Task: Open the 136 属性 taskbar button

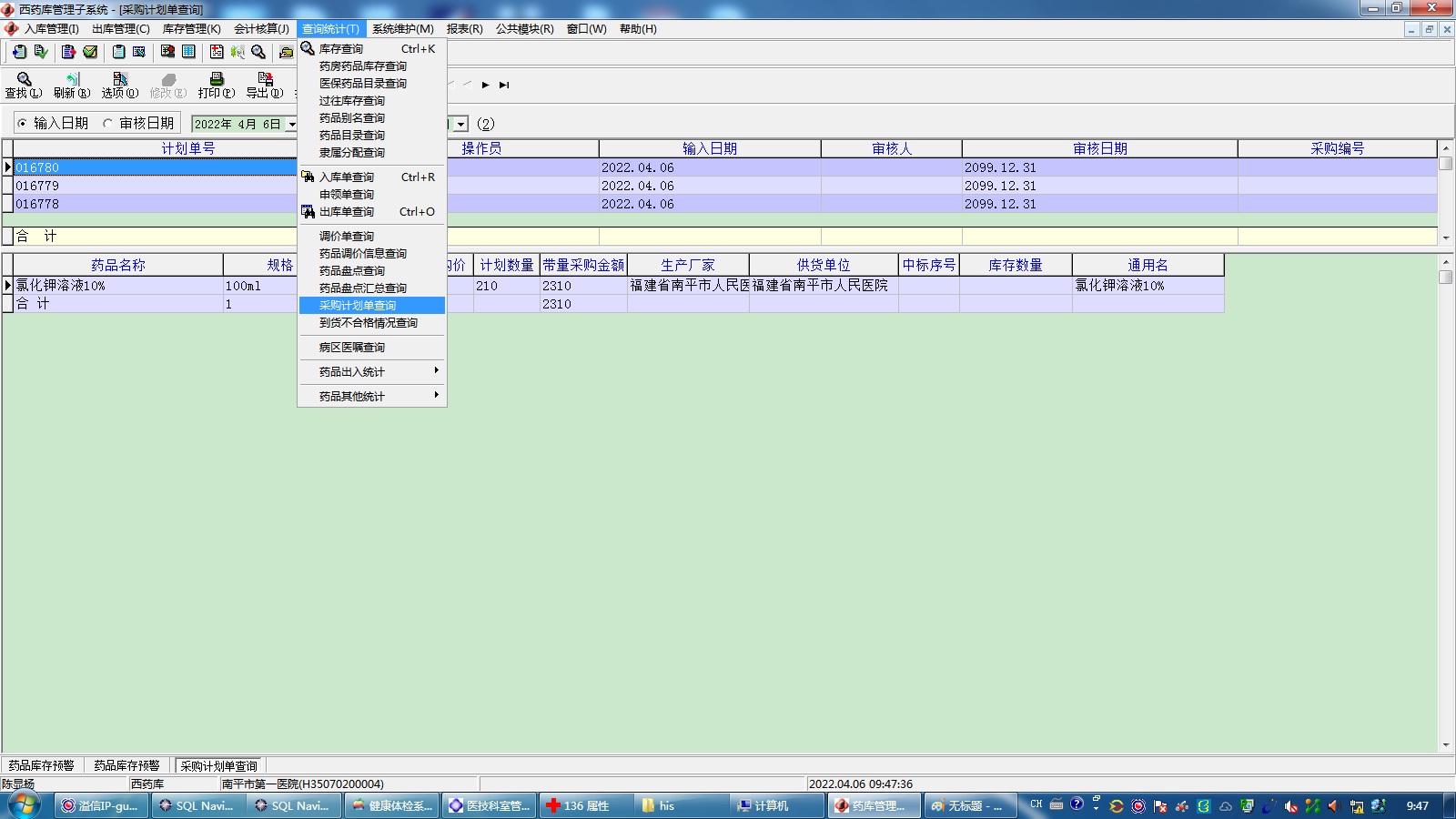Action: [x=584, y=805]
